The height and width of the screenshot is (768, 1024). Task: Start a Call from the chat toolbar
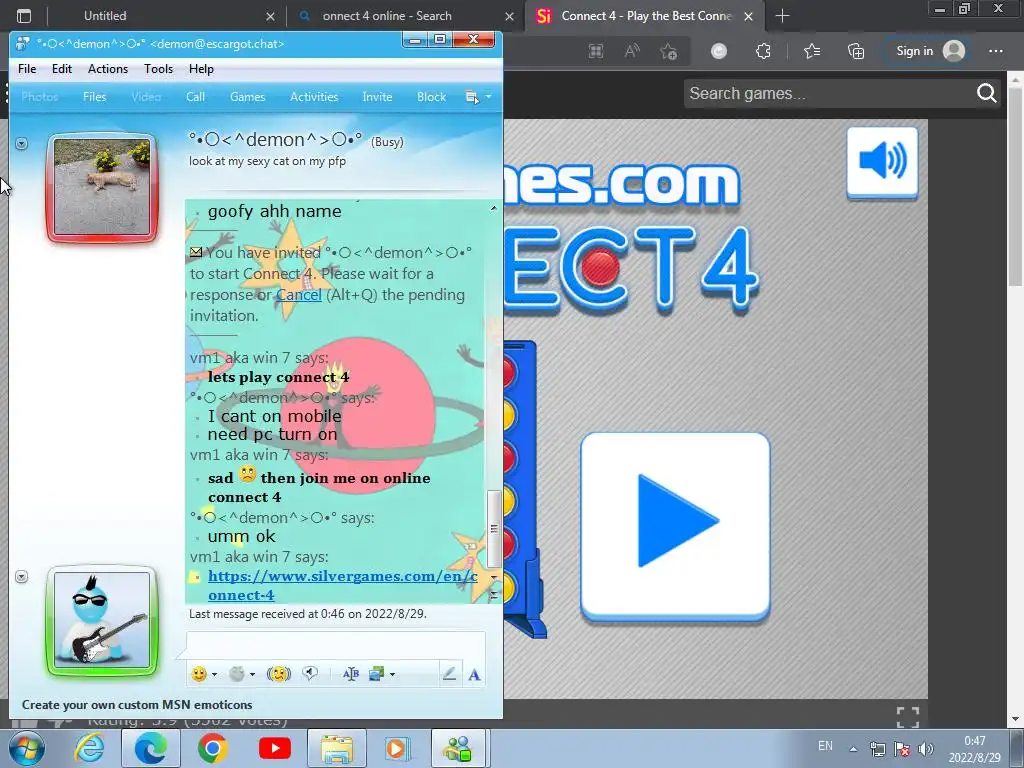(195, 97)
